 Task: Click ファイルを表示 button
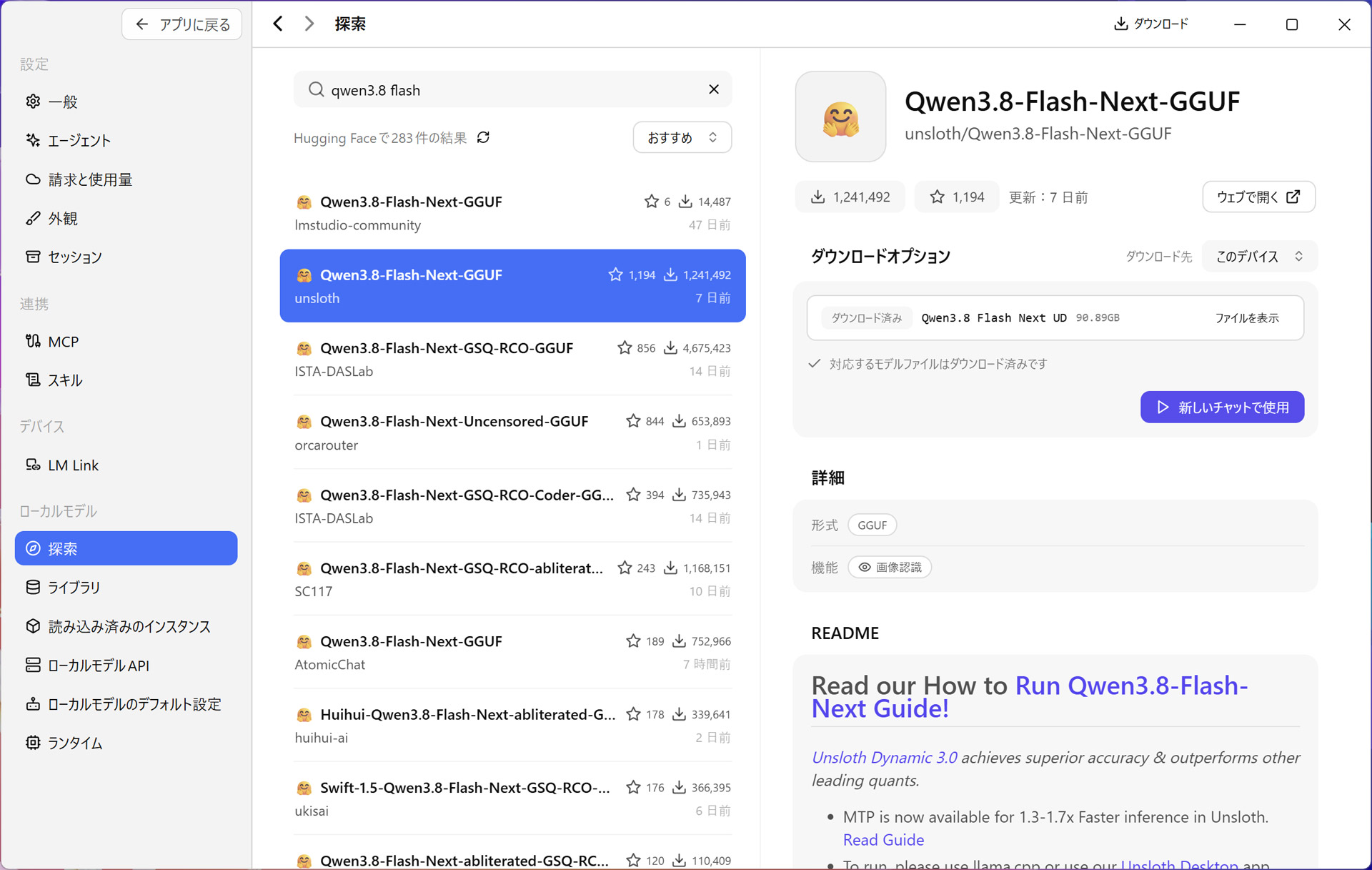coord(1246,318)
